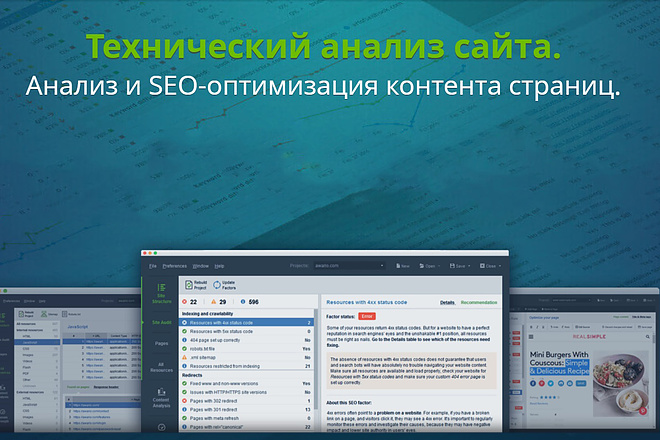The width and height of the screenshot is (660, 440).
Task: Click the search magnifier icon on Real Simple page
Action: [x=648, y=337]
